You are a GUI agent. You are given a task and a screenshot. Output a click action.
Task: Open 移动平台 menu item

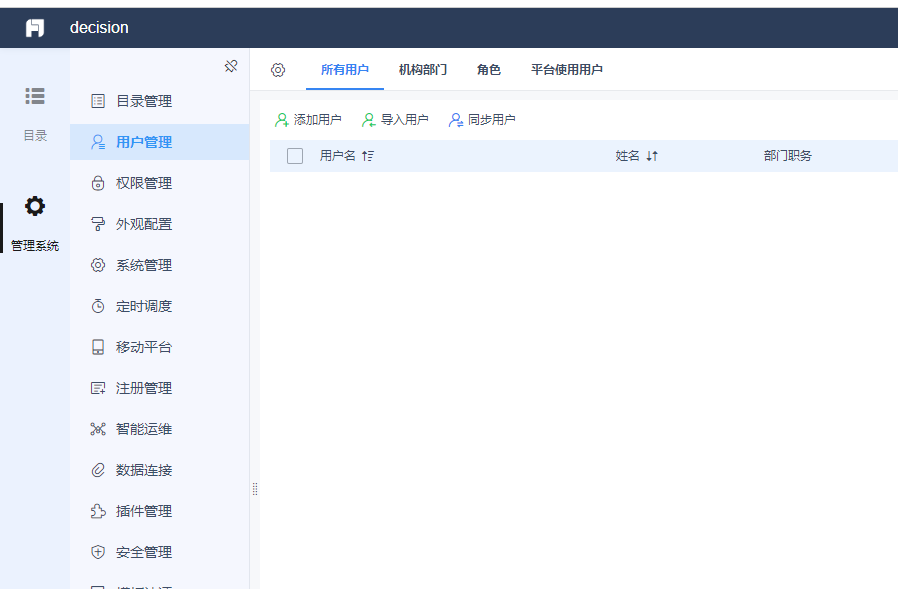coord(159,347)
